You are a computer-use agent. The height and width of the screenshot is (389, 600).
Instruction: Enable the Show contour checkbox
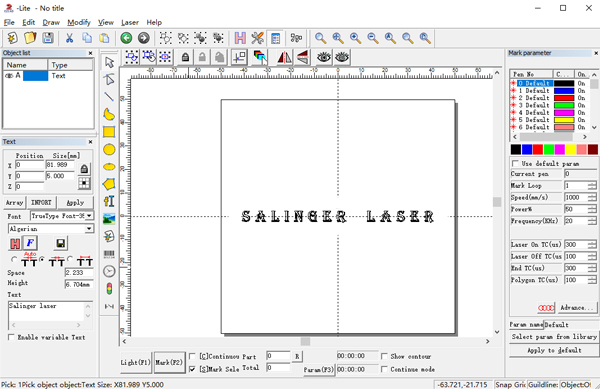[384, 356]
